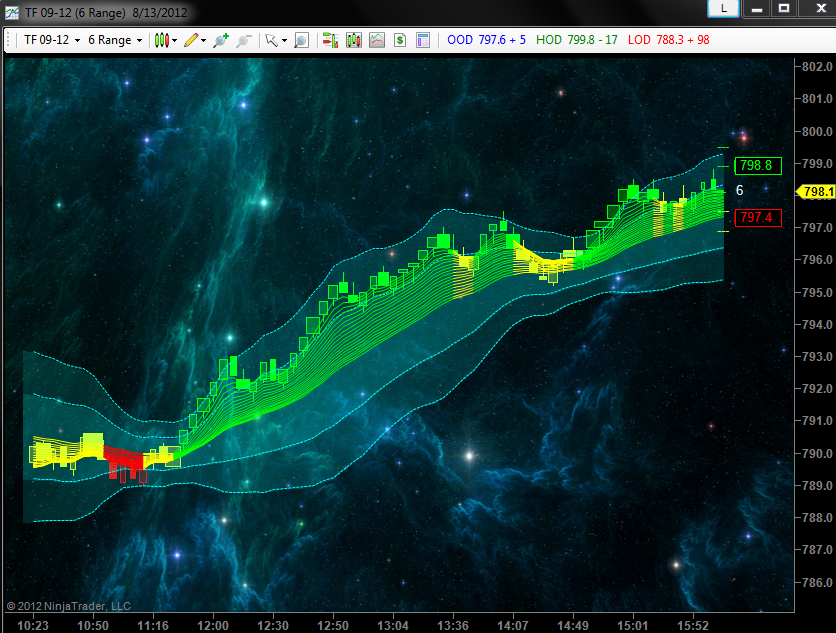
Task: Select the cursor pointer tool icon
Action: point(271,40)
